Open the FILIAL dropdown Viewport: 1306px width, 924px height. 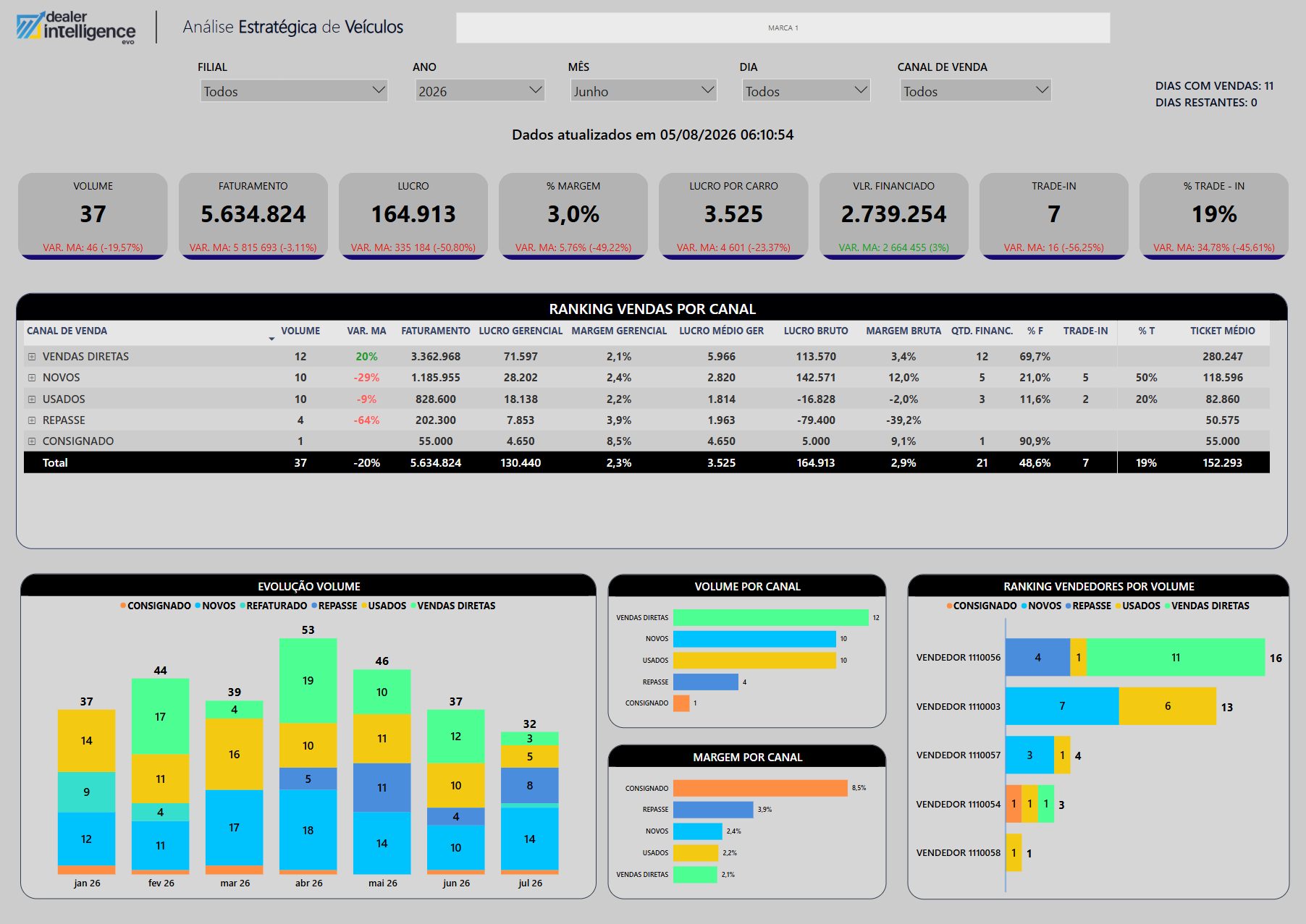294,91
